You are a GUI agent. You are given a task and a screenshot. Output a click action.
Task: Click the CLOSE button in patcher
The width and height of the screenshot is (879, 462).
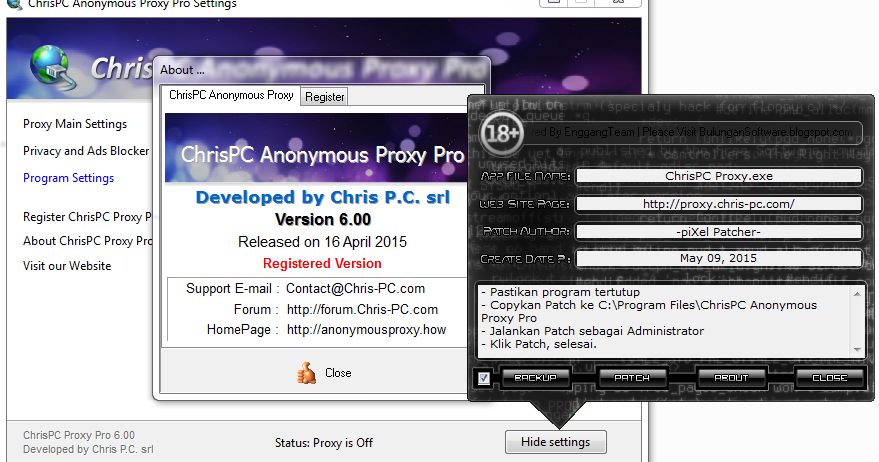coord(830,378)
